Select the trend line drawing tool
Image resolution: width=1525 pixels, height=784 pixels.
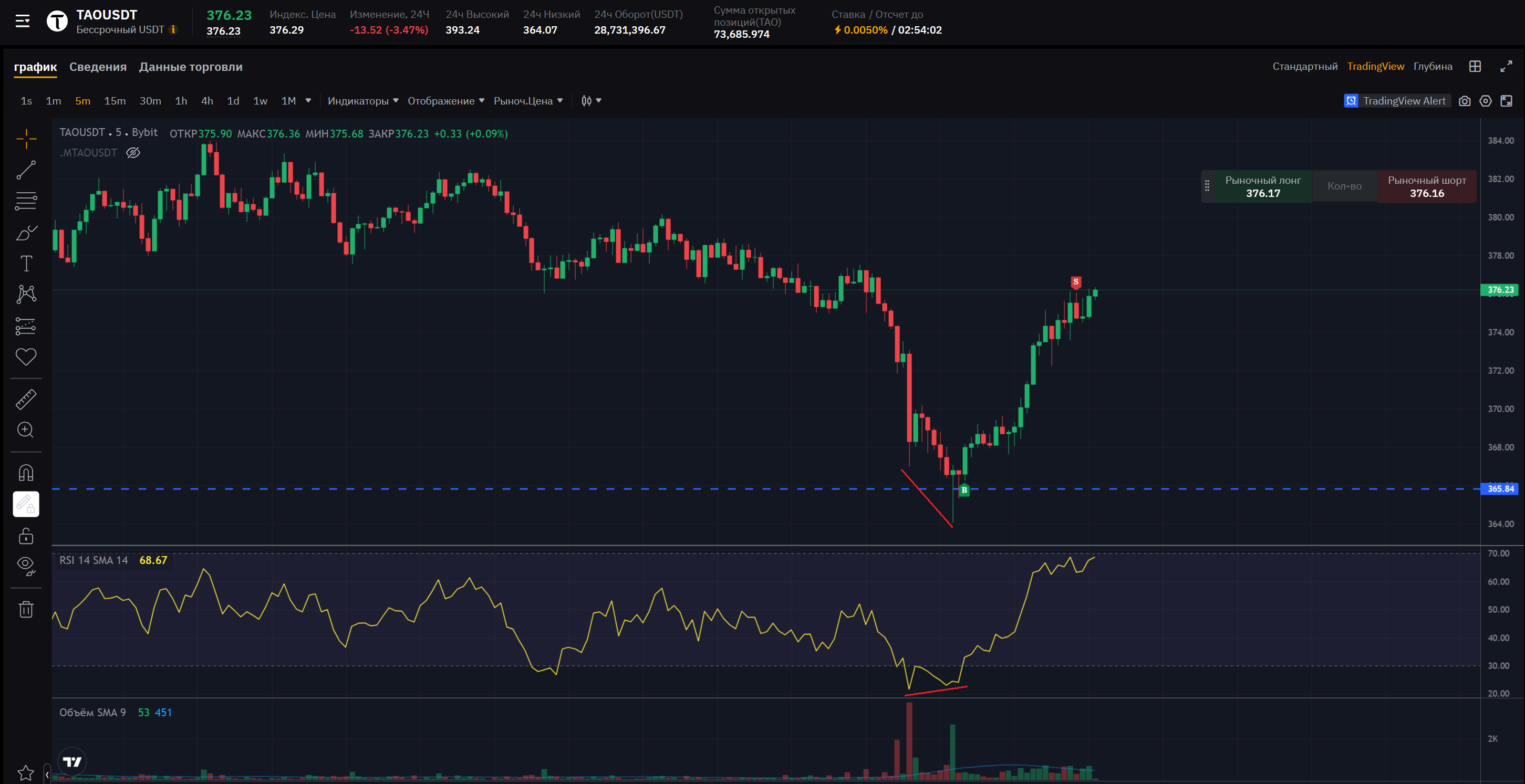click(26, 171)
